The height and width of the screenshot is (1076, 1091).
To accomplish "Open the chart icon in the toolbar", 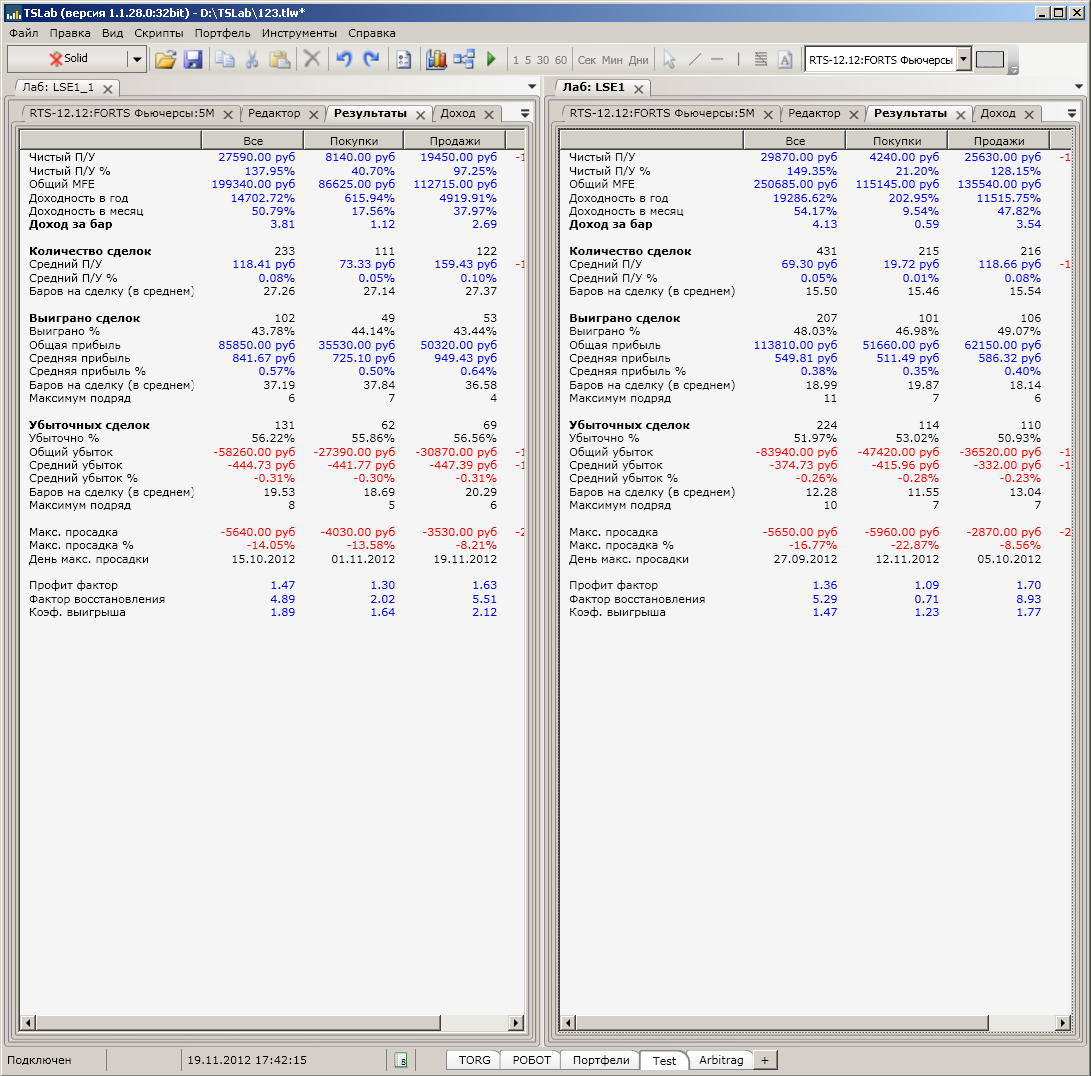I will point(435,60).
